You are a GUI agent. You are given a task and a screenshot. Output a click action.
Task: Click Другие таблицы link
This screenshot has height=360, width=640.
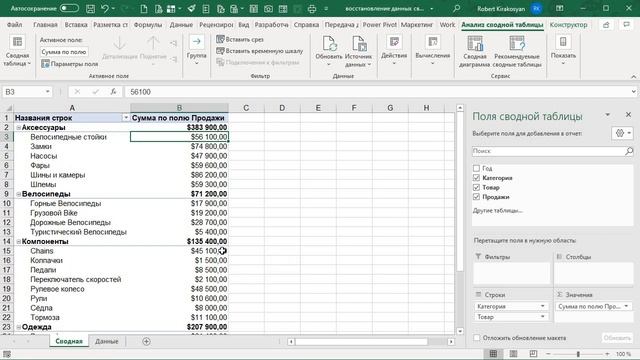[498, 211]
